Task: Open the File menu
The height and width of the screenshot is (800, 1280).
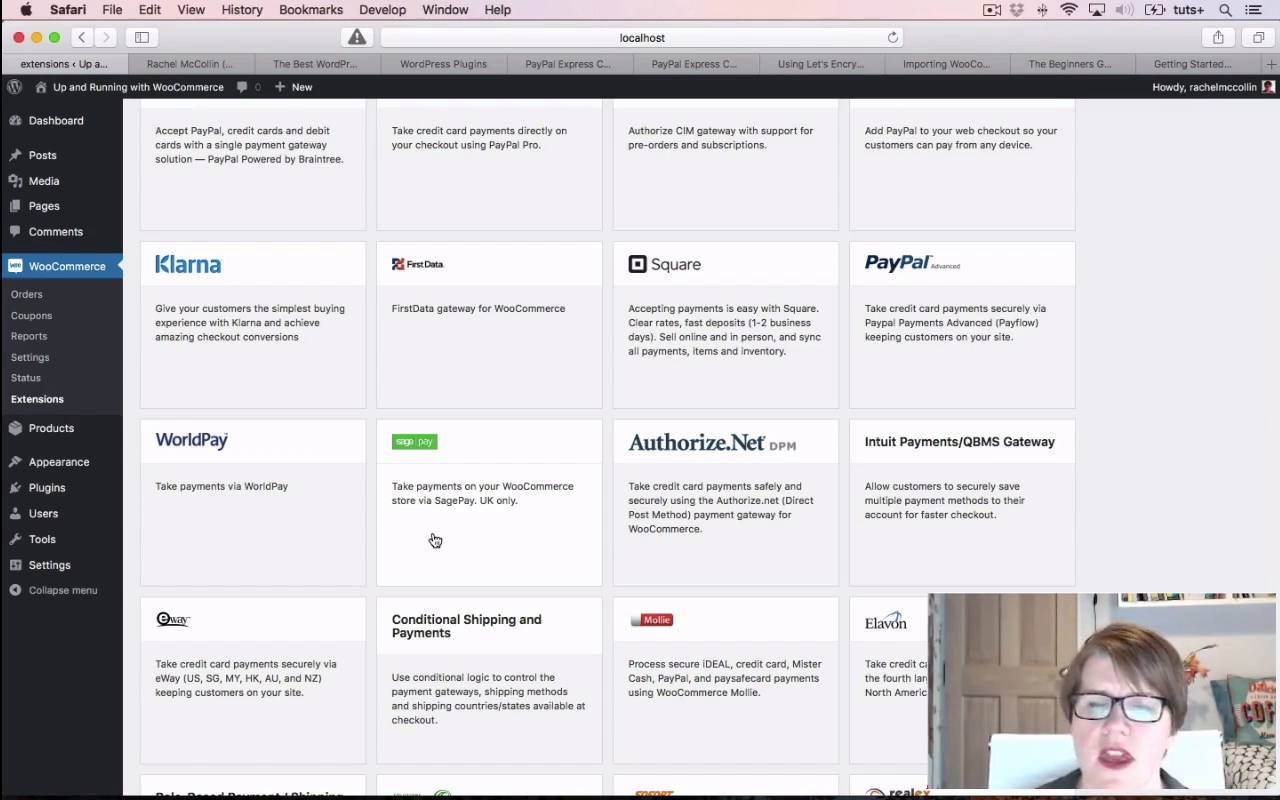Action: 112,10
